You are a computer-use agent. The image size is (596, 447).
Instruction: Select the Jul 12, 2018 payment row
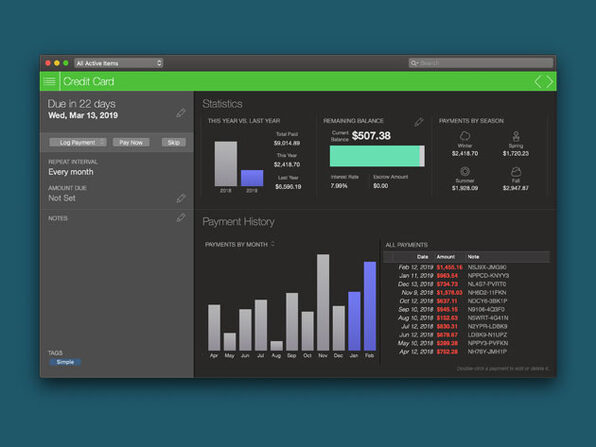467,327
